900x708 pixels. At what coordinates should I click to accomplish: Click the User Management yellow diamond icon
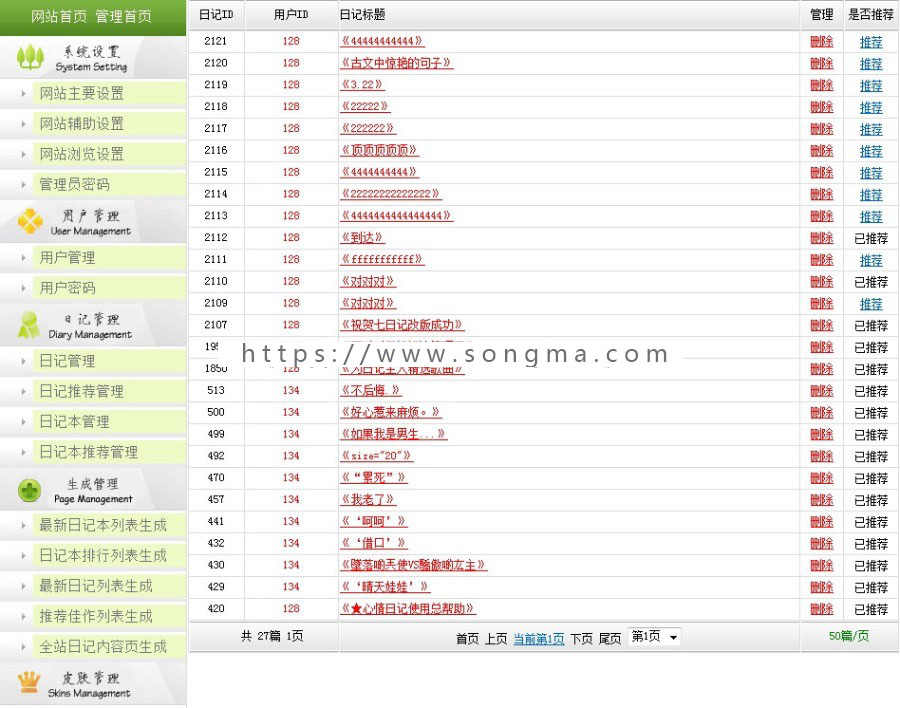(x=30, y=221)
